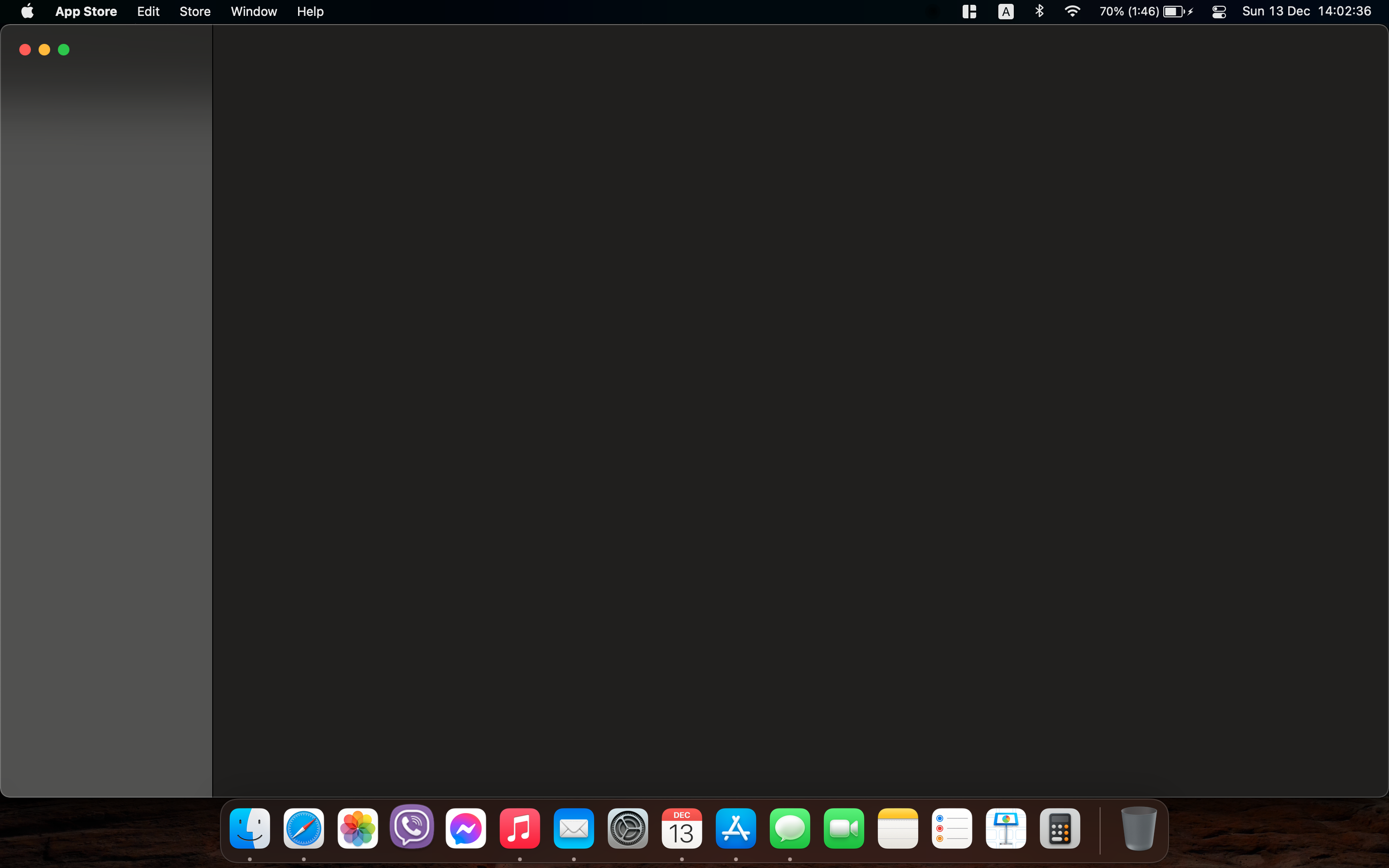Launch the Music app
Screen dimensions: 1389x868
519,828
